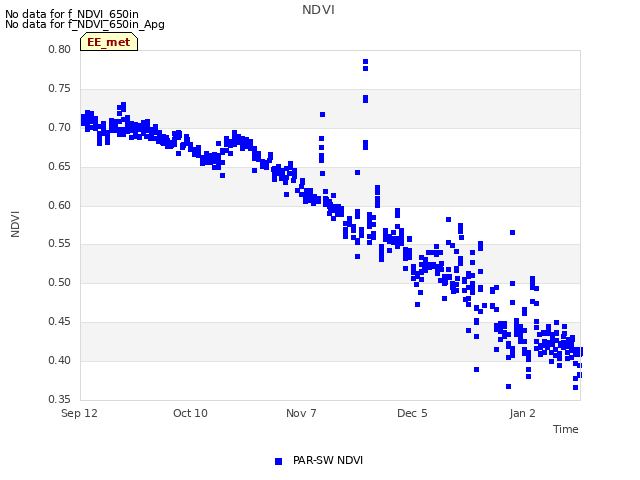Click the 'No data for f_NDVI_650in' message
The height and width of the screenshot is (480, 640).
72,14
